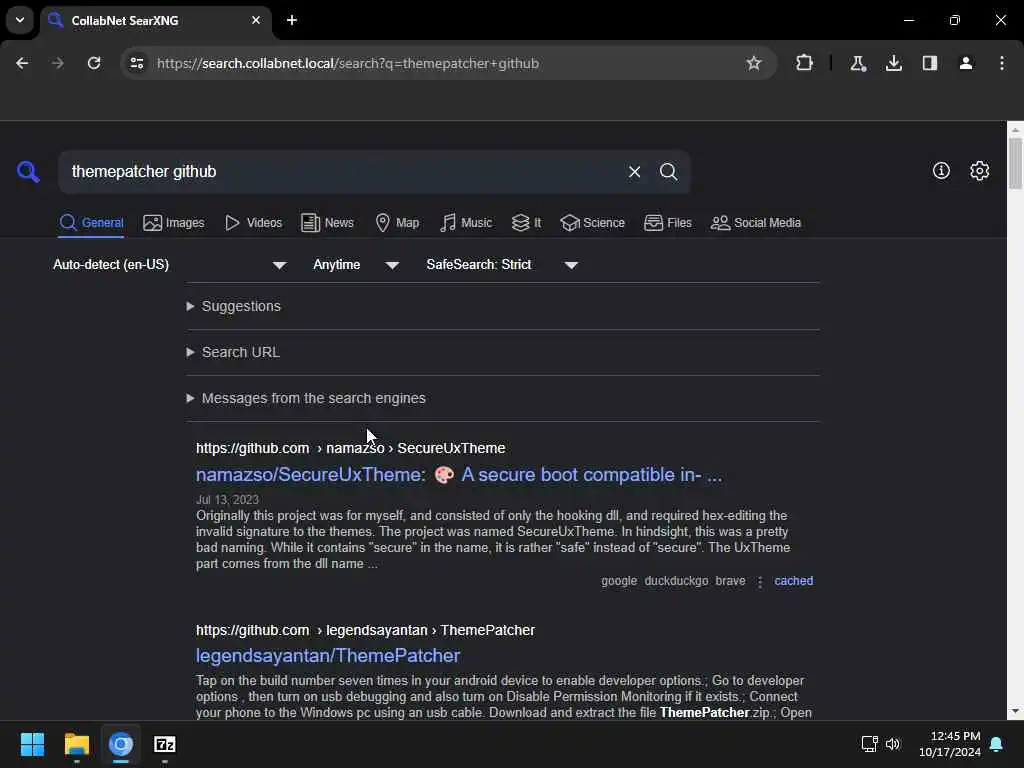View site information icon in address bar

(x=137, y=63)
